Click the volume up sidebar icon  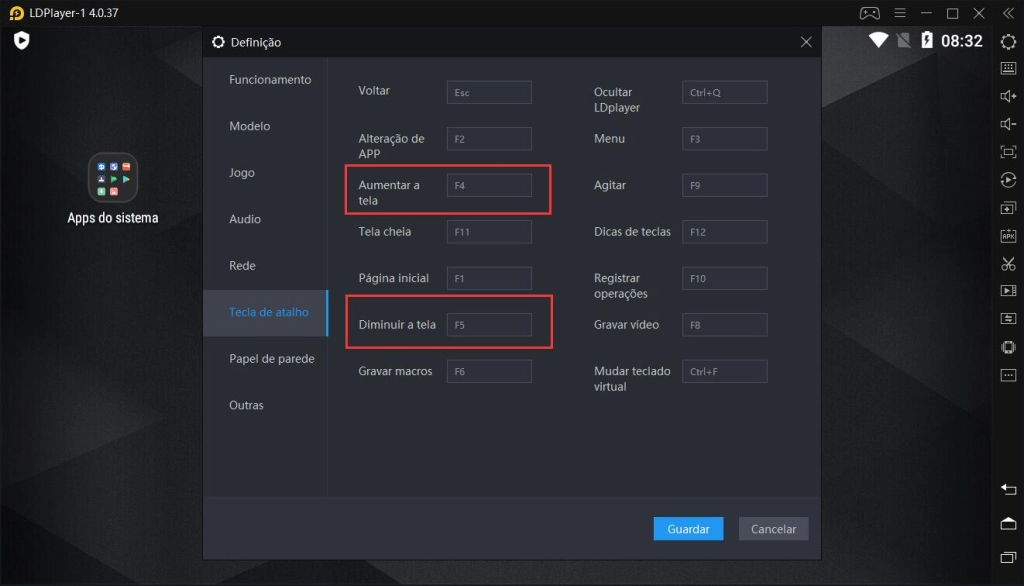click(x=1008, y=96)
